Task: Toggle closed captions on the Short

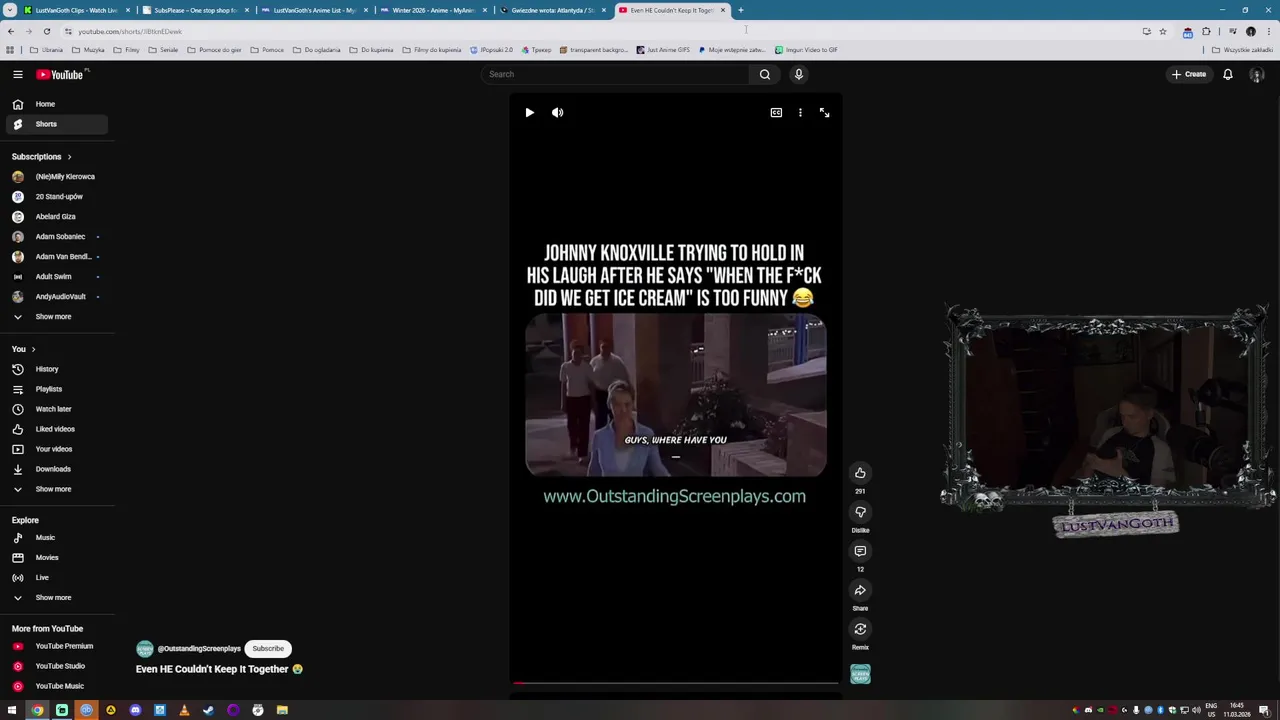Action: 776,113
